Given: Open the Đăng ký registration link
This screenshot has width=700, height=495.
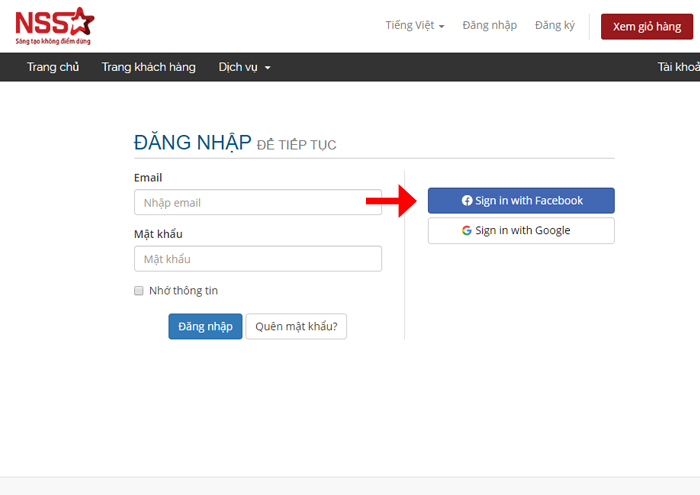Looking at the screenshot, I should click(x=554, y=25).
